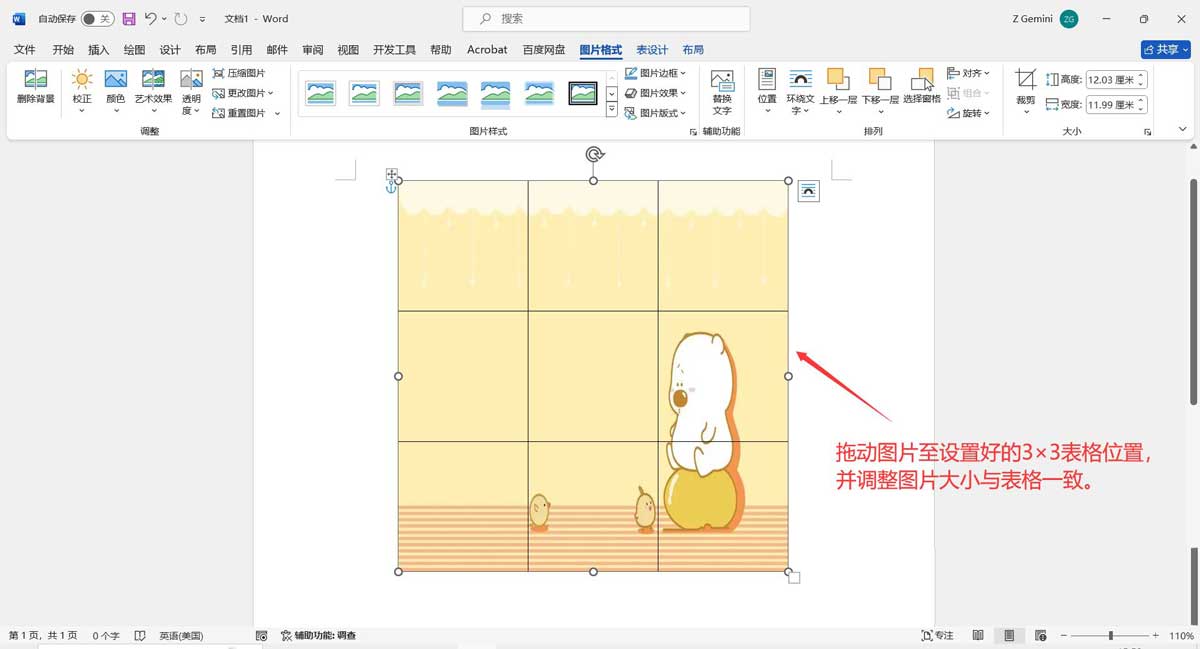Click the 位置 (Position) icon

coord(767,90)
